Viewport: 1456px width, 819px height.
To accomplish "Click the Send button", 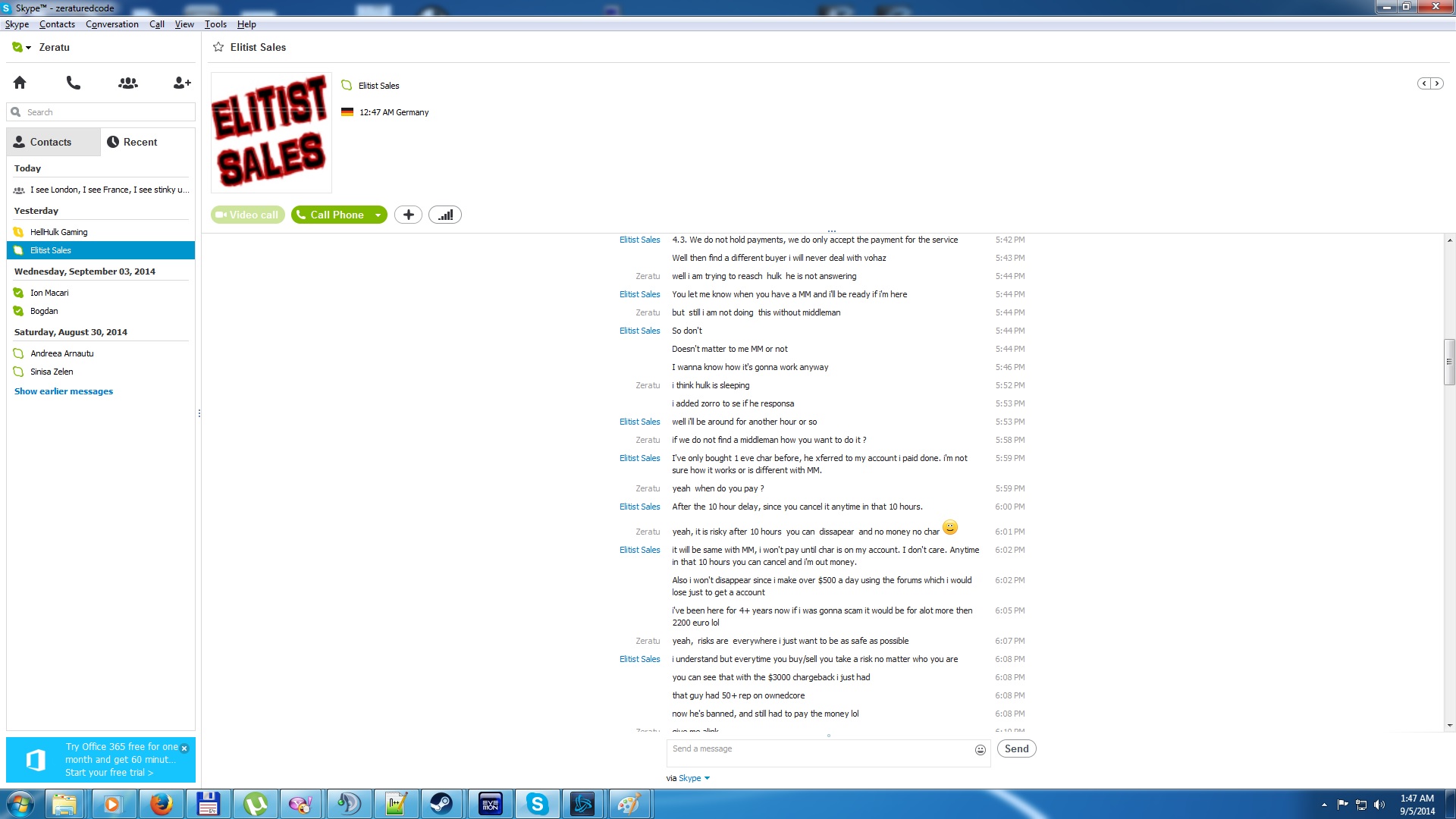I will tap(1016, 748).
